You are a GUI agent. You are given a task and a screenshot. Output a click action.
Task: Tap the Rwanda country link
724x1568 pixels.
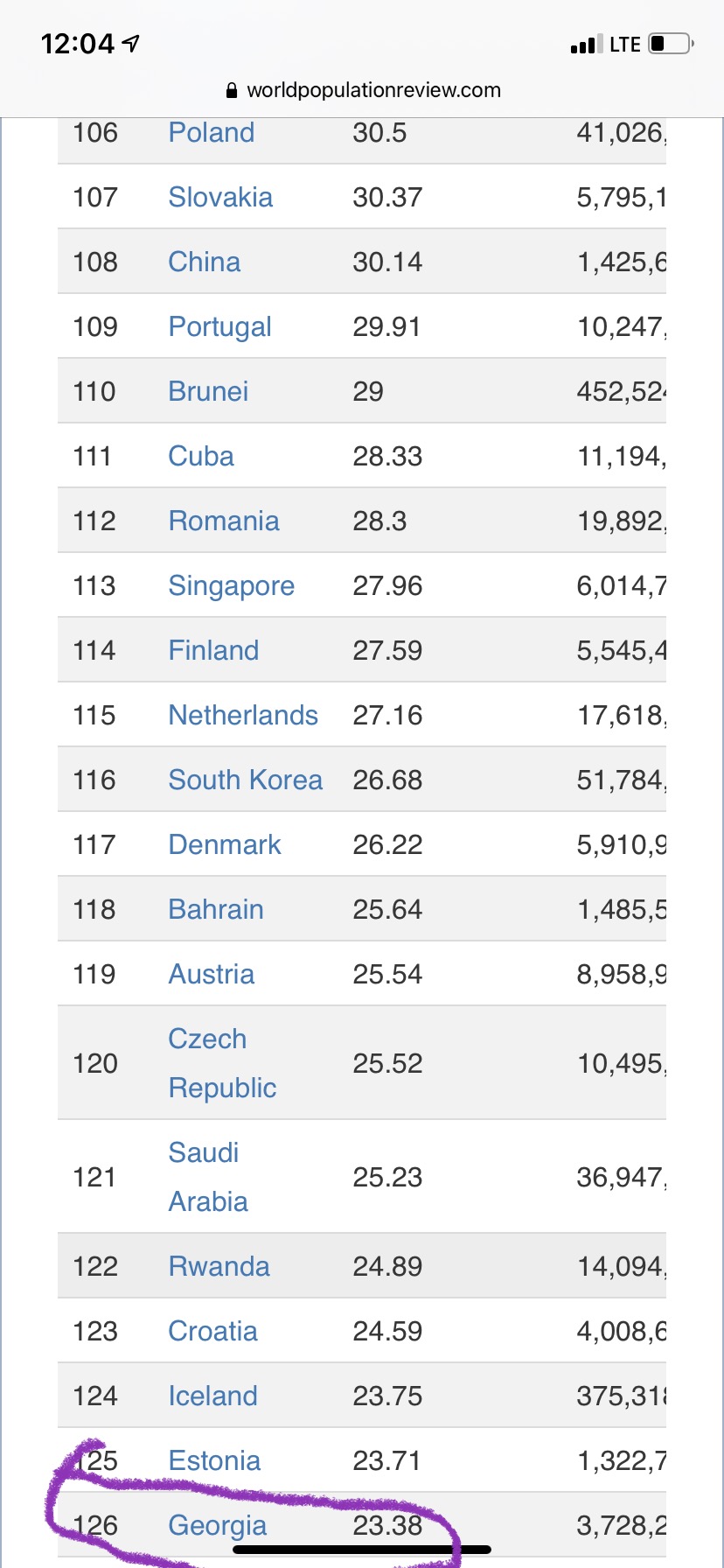[219, 1267]
